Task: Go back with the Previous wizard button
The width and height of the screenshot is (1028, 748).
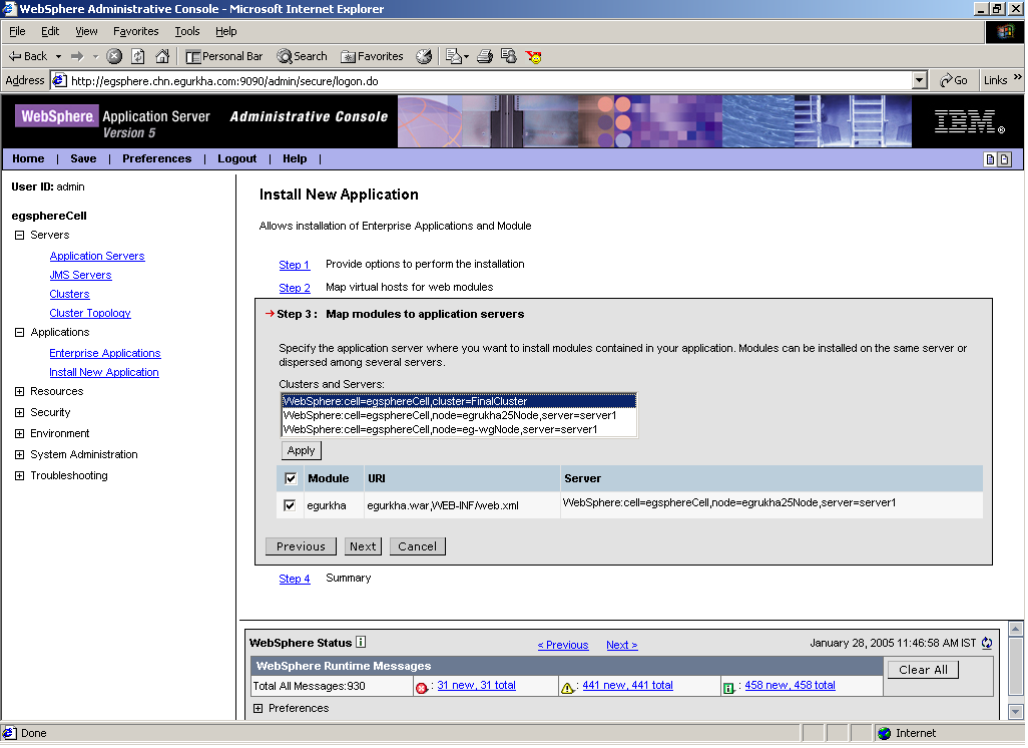Action: [x=300, y=546]
